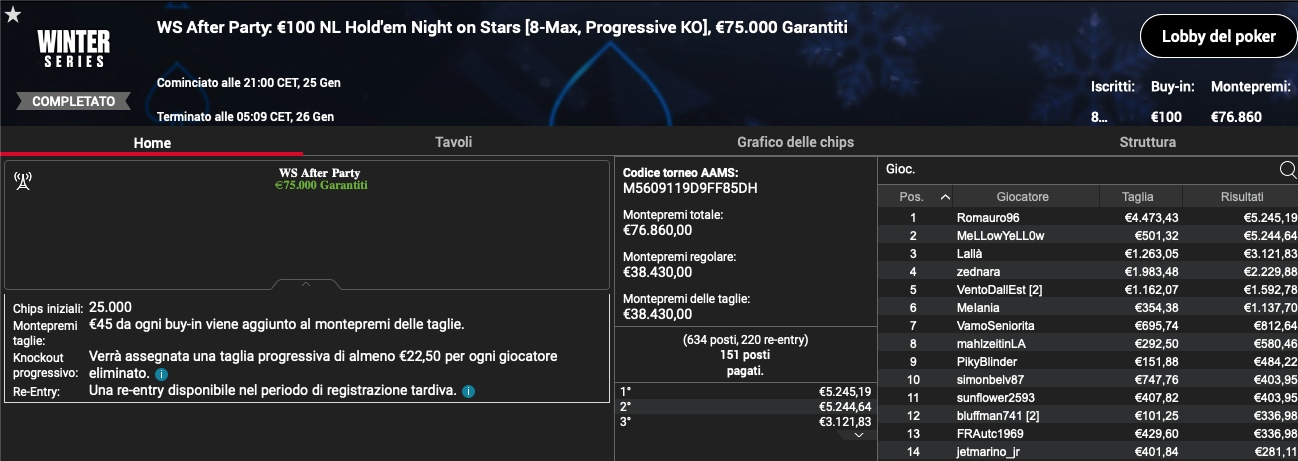Click the Giocatore column header
1298x461 pixels.
point(1026,197)
